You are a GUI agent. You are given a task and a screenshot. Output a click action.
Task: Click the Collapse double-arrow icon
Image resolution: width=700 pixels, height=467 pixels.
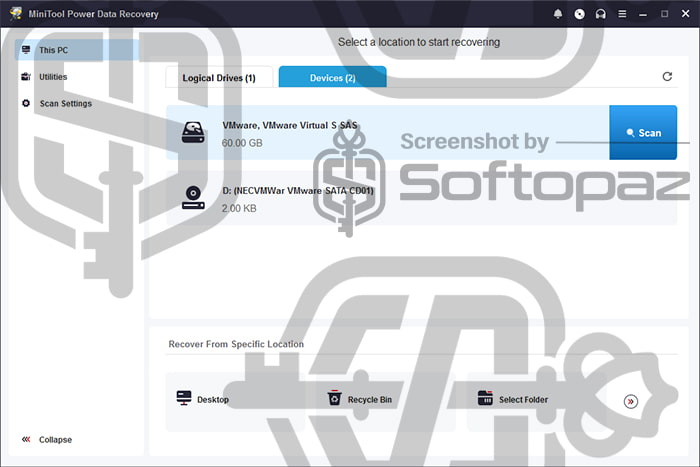coord(26,439)
